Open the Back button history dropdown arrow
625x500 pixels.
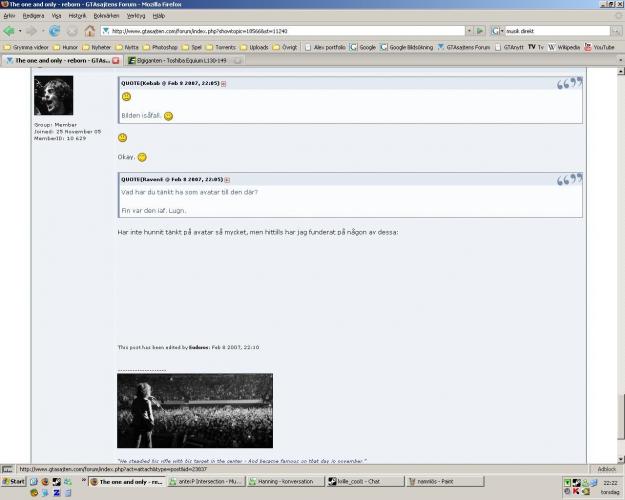(20, 31)
